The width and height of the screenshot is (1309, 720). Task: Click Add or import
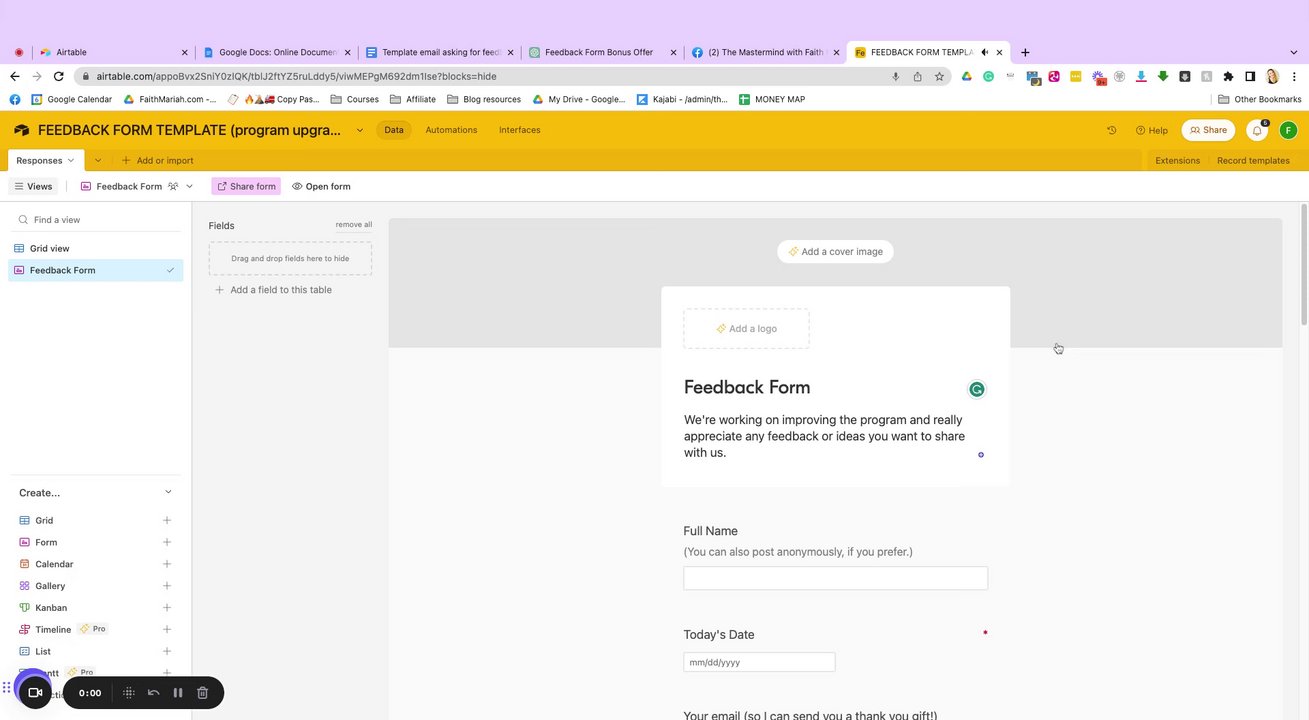(157, 160)
